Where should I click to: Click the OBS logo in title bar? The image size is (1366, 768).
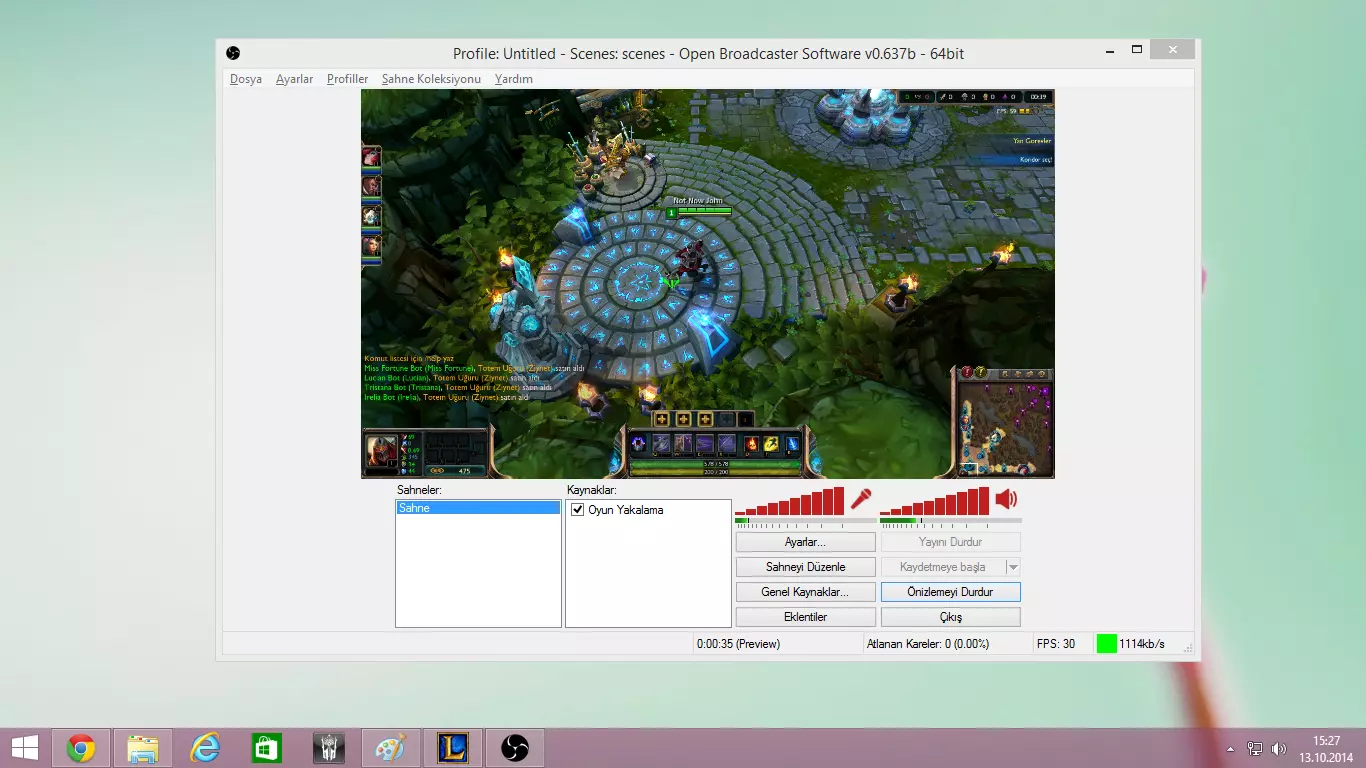coord(233,53)
